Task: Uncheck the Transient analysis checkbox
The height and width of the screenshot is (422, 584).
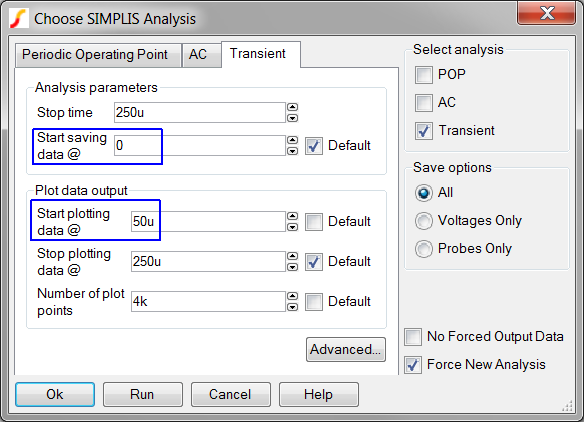Action: tap(424, 131)
